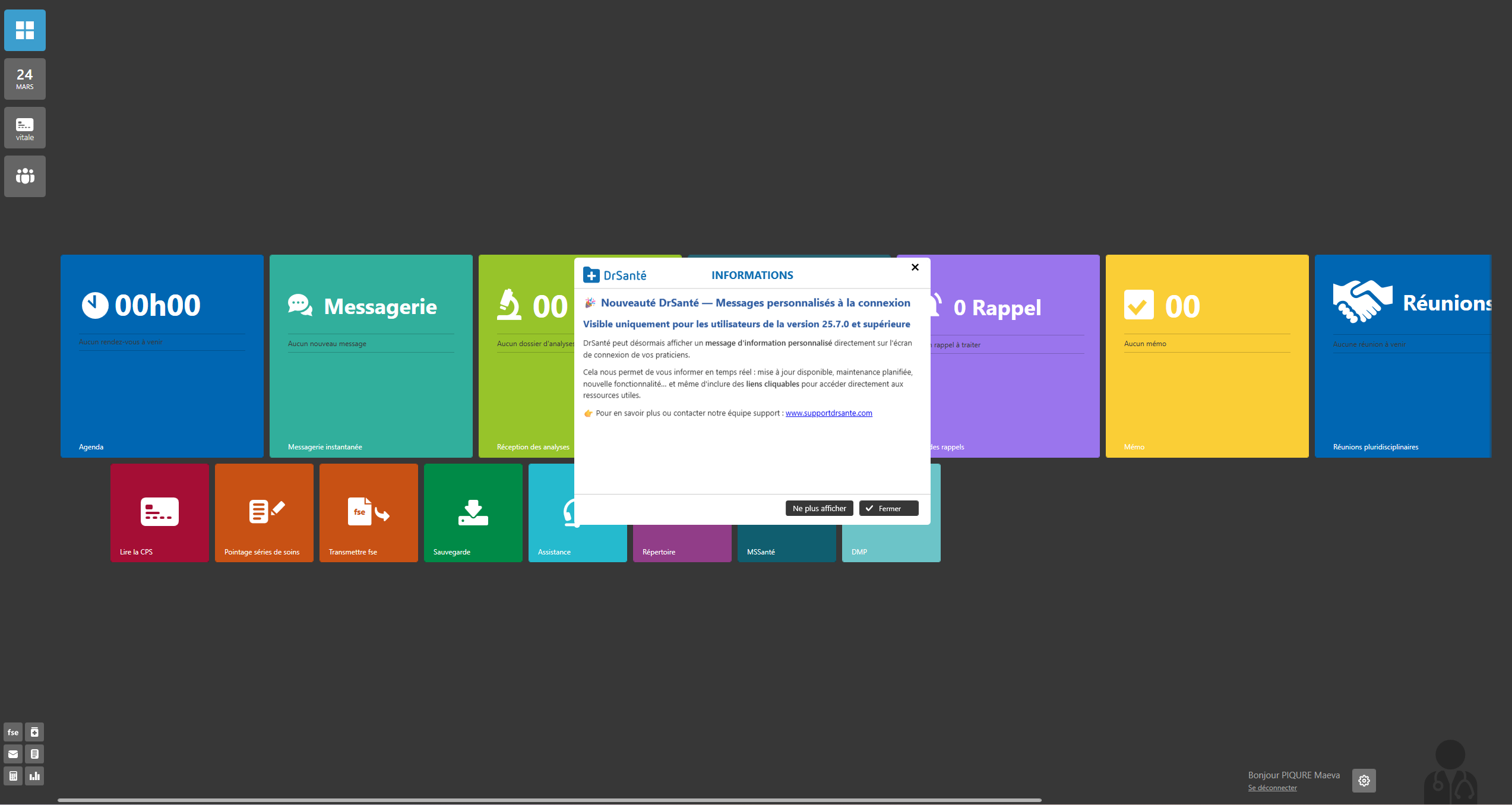Open the settings gear near user greeting
This screenshot has height=805, width=1512.
pos(1364,781)
